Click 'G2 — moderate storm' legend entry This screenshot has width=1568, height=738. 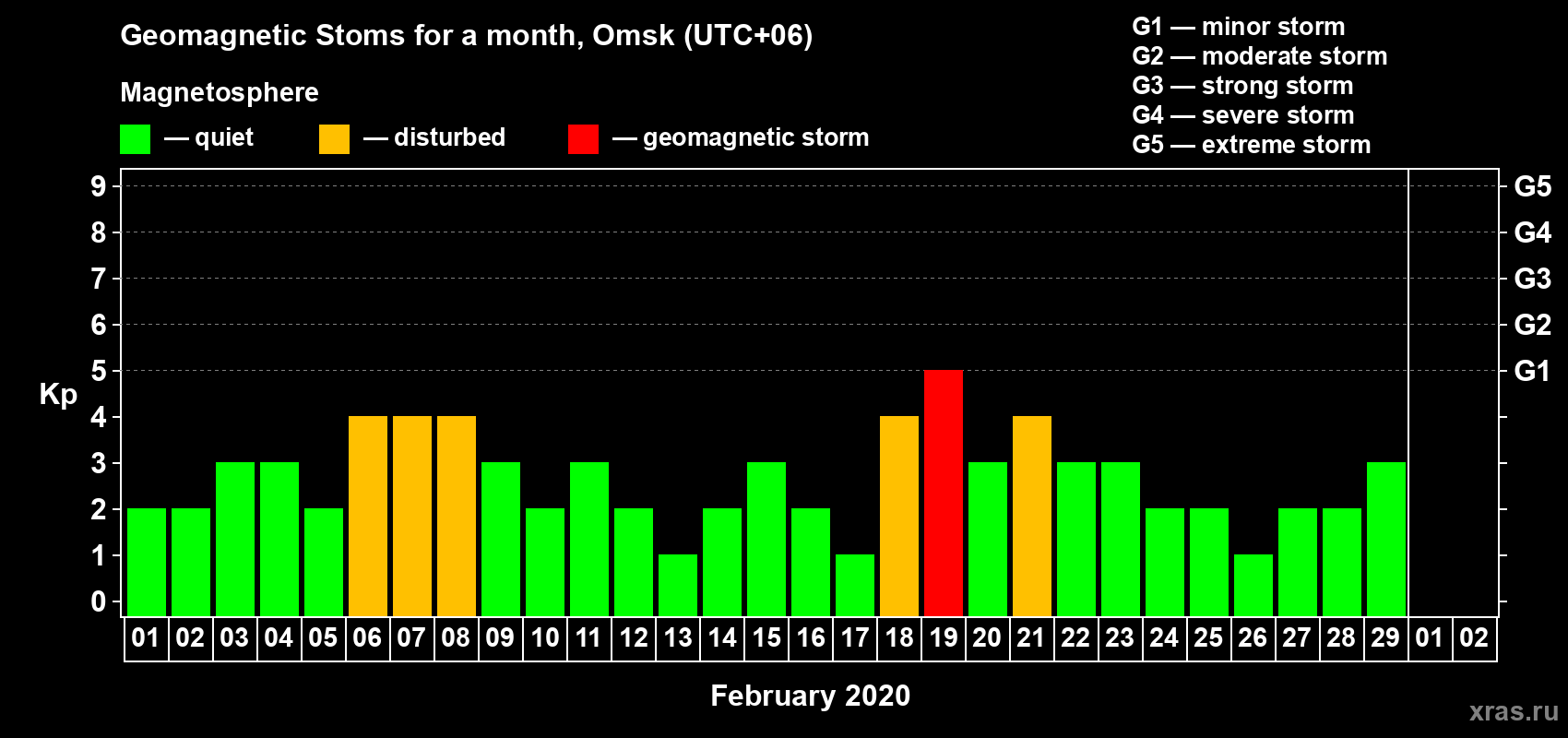[x=1260, y=56]
